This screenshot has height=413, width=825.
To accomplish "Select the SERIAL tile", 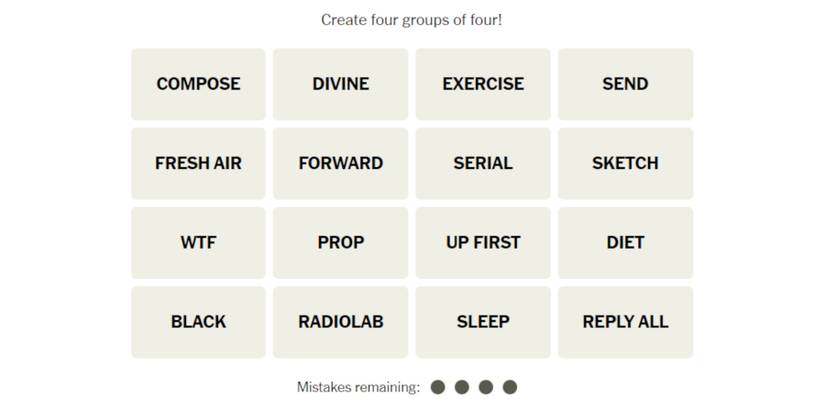I will [x=483, y=163].
